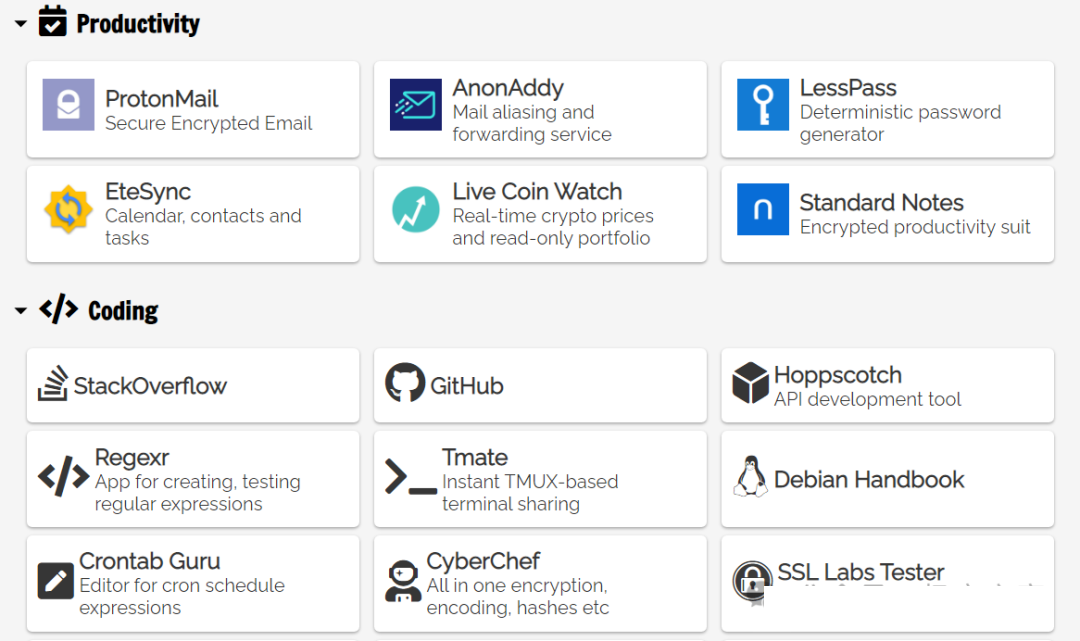Image resolution: width=1080 pixels, height=641 pixels.
Task: Click the GitHub octocat icon
Action: click(405, 383)
